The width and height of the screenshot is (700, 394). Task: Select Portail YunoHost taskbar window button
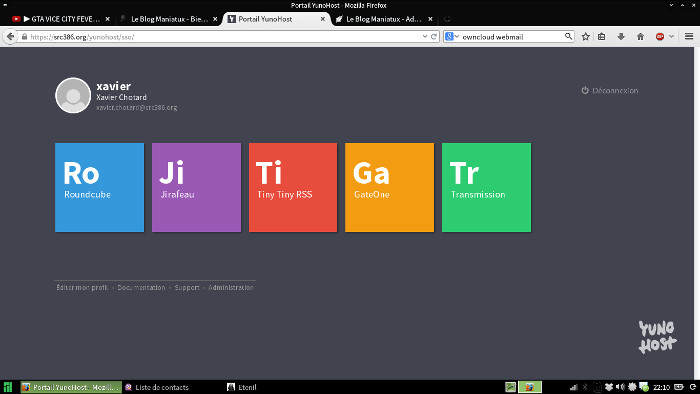click(71, 387)
